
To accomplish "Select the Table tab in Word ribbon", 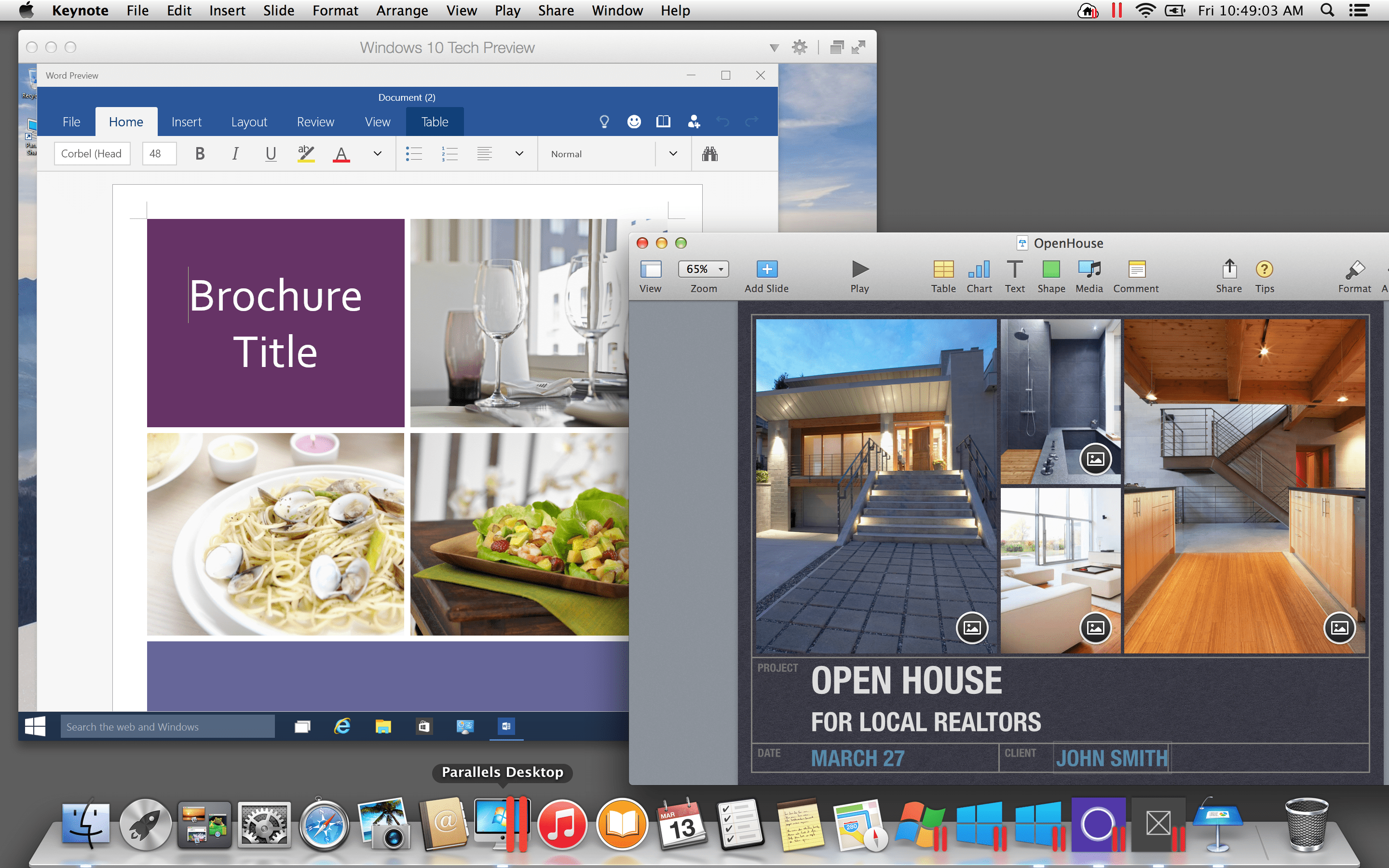I will click(x=435, y=121).
